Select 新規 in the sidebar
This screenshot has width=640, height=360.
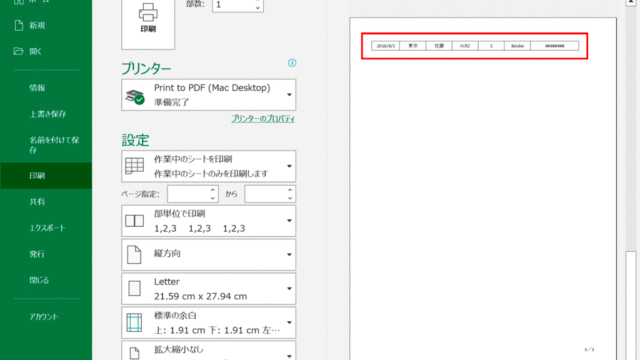(x=37, y=26)
